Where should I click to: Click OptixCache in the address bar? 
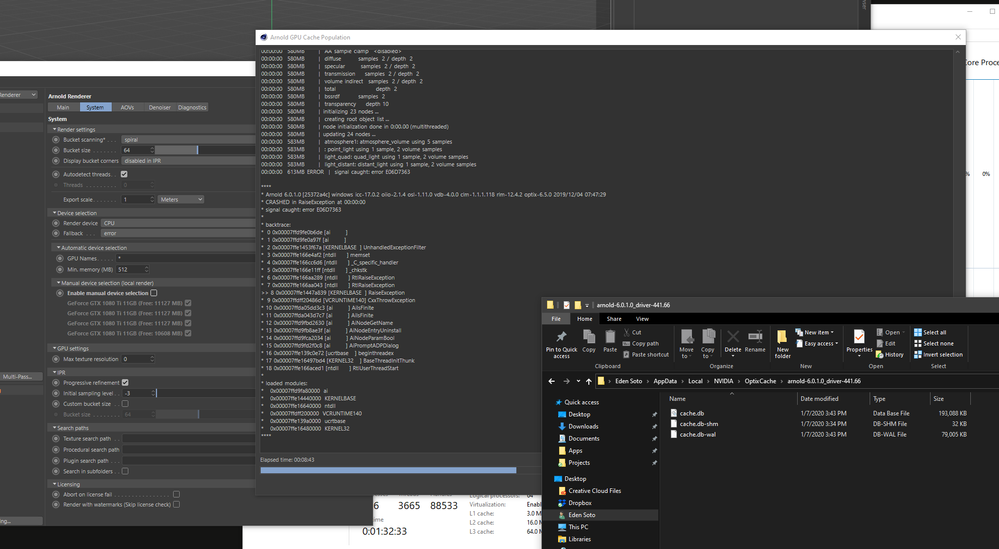tap(761, 381)
